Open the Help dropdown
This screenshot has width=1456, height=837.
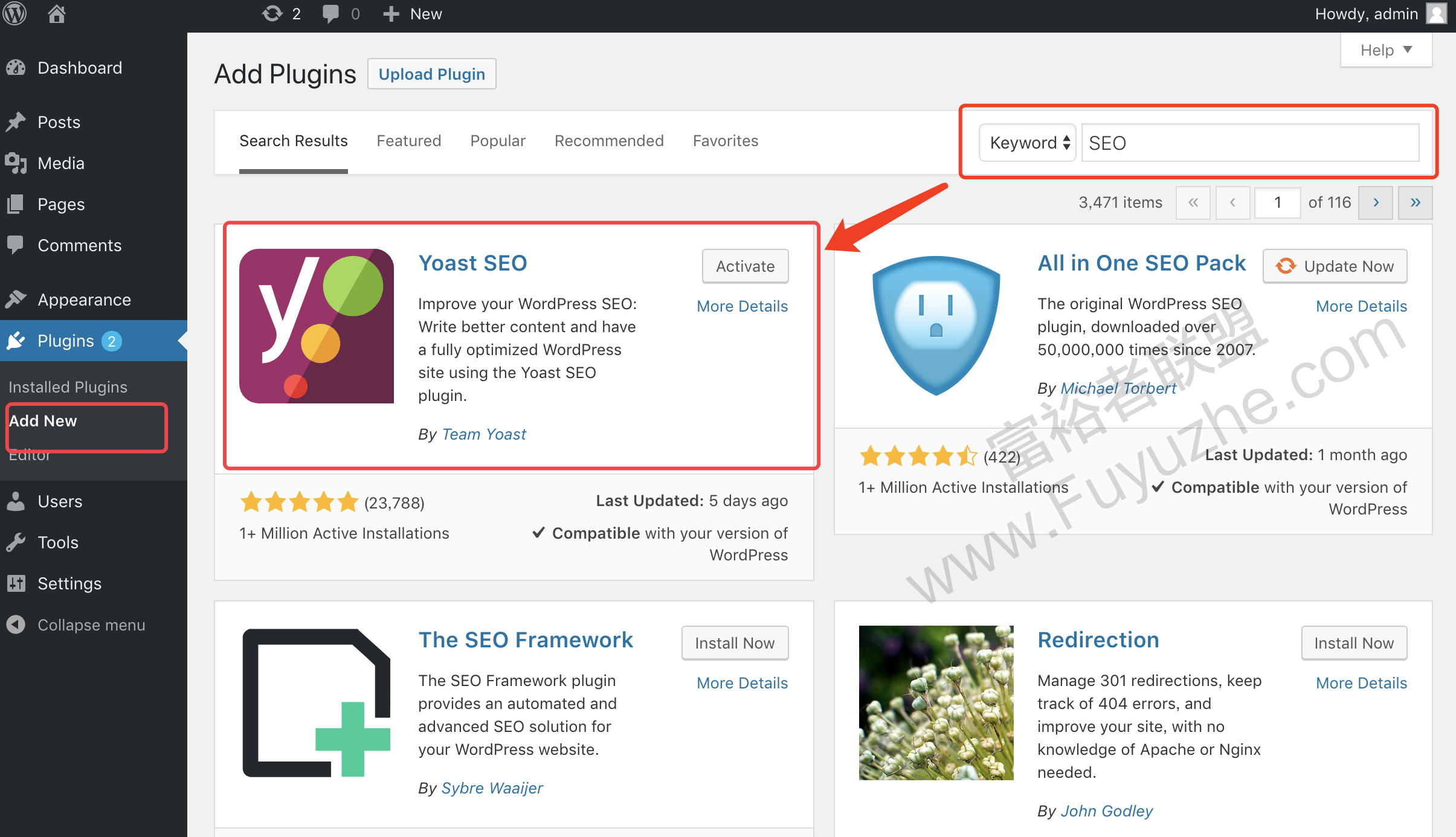[x=1386, y=50]
